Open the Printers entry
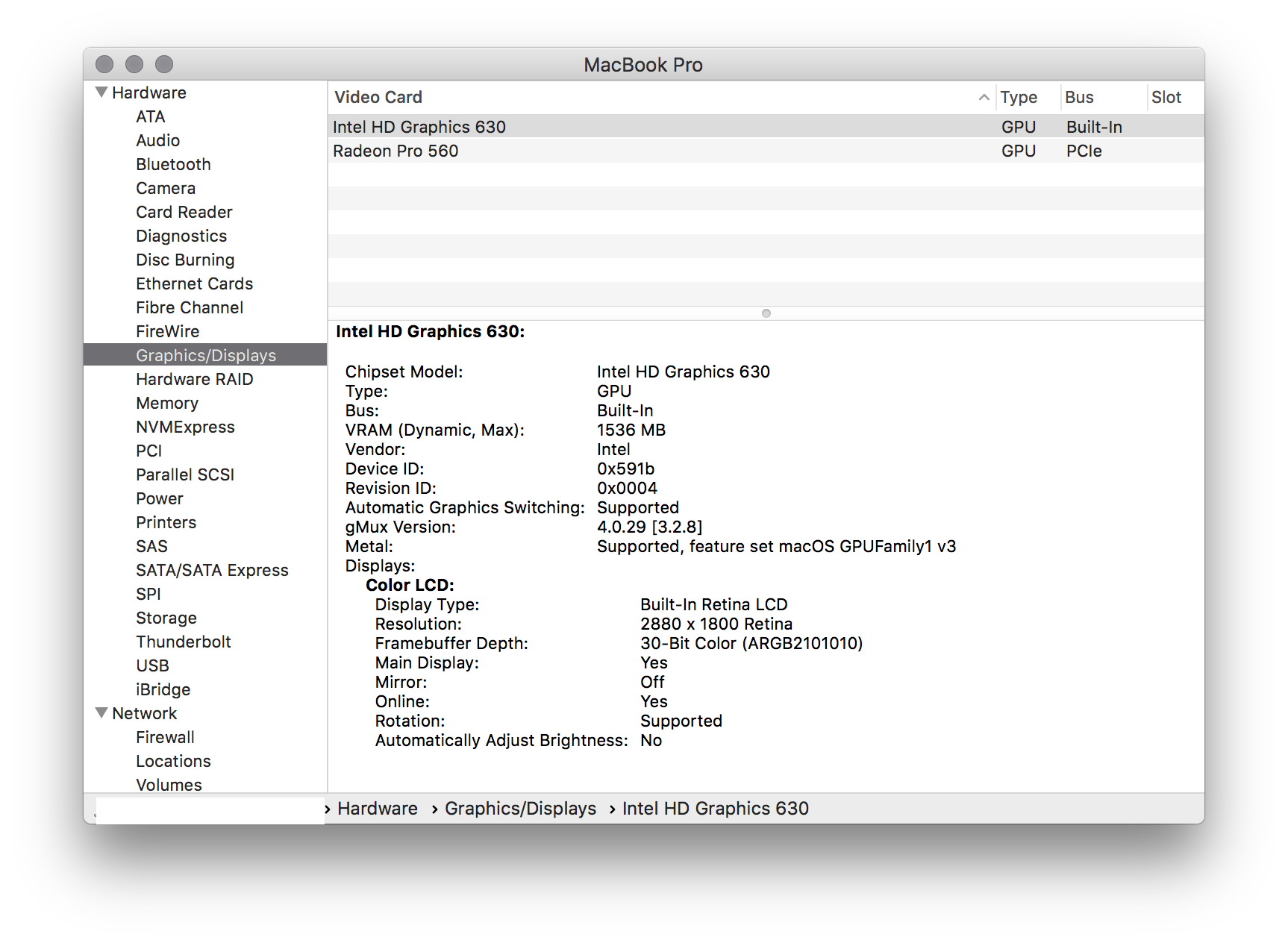Image resolution: width=1288 pixels, height=943 pixels. click(x=166, y=522)
